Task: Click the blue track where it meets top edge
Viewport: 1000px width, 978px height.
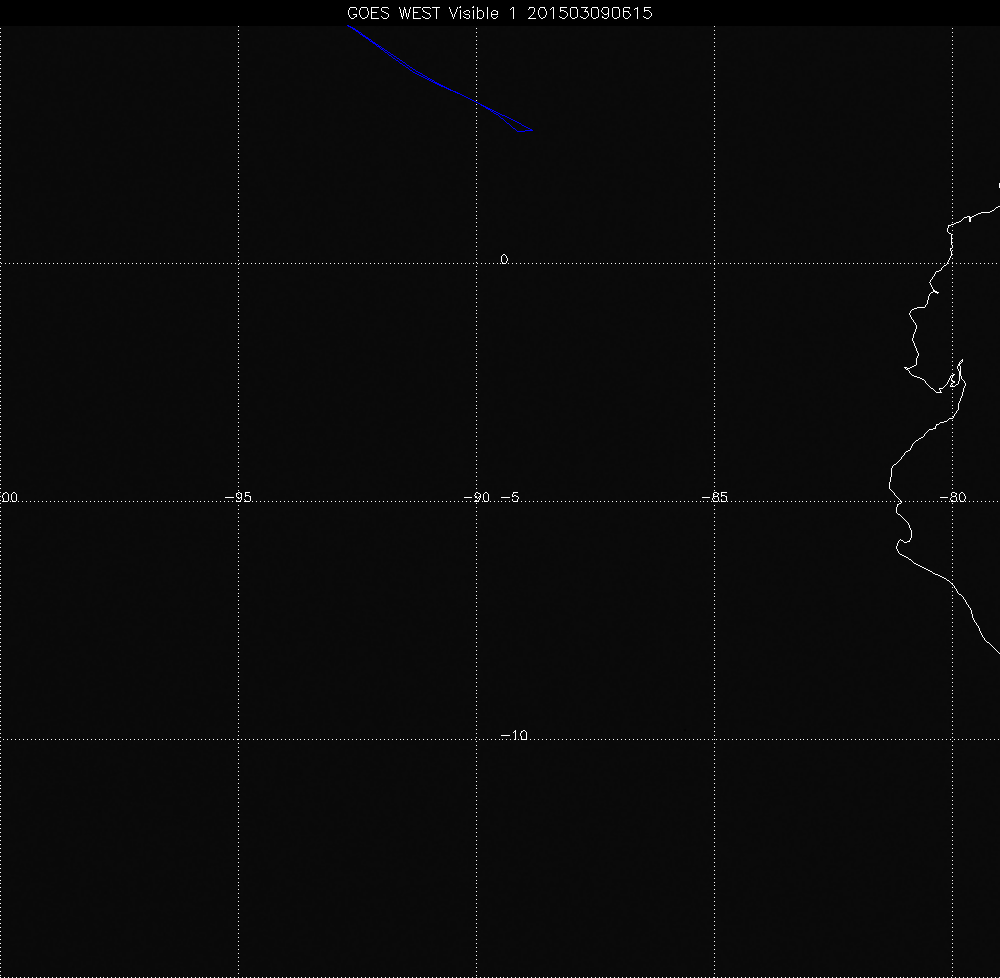Action: coord(348,27)
